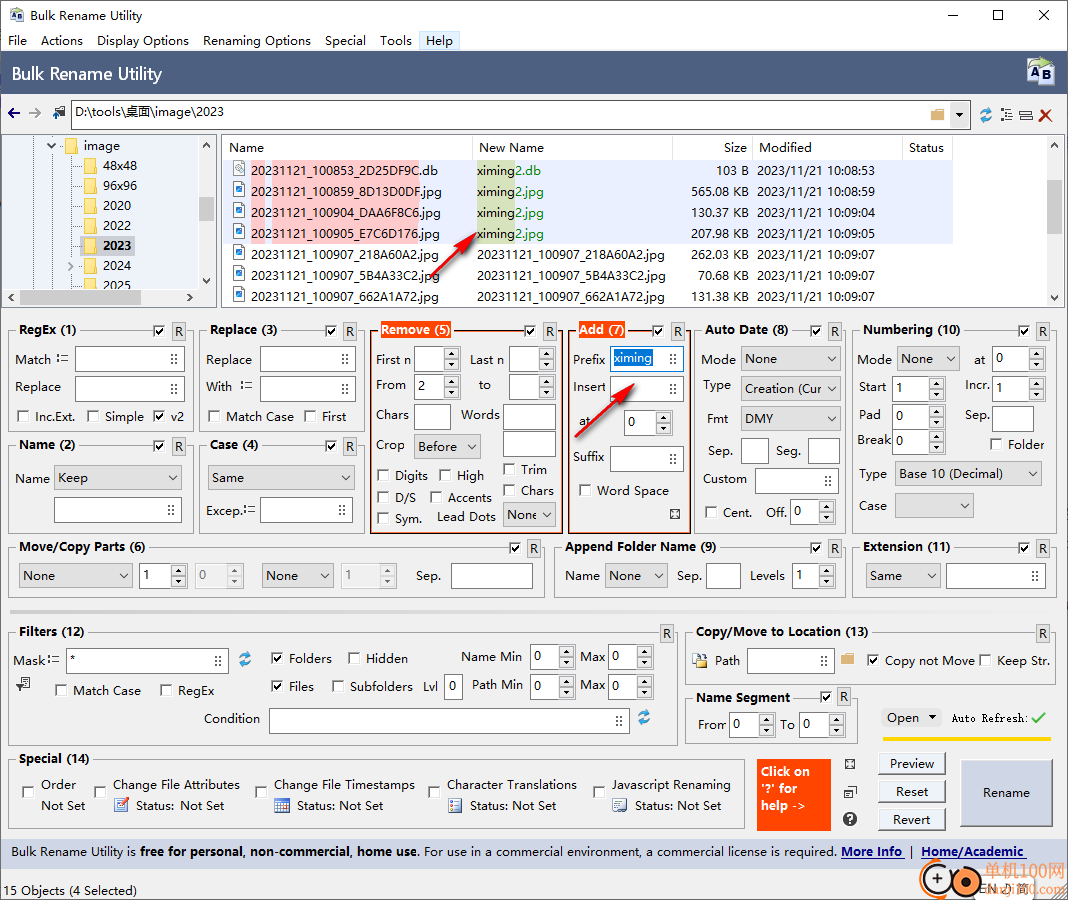1068x900 pixels.
Task: Click the Javascript Renaming icon
Action: coord(619,805)
